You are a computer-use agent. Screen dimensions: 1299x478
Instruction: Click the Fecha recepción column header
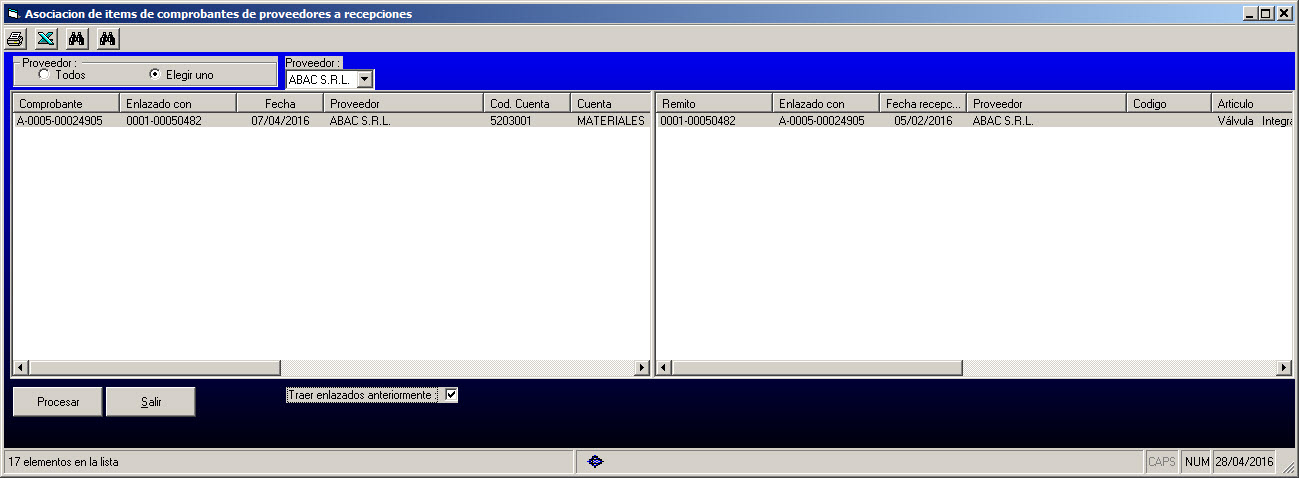(922, 104)
